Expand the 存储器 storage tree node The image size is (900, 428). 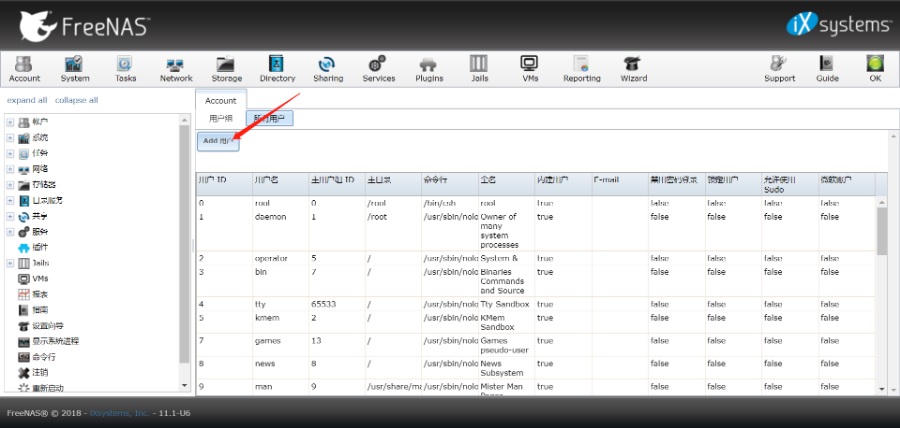click(10, 185)
